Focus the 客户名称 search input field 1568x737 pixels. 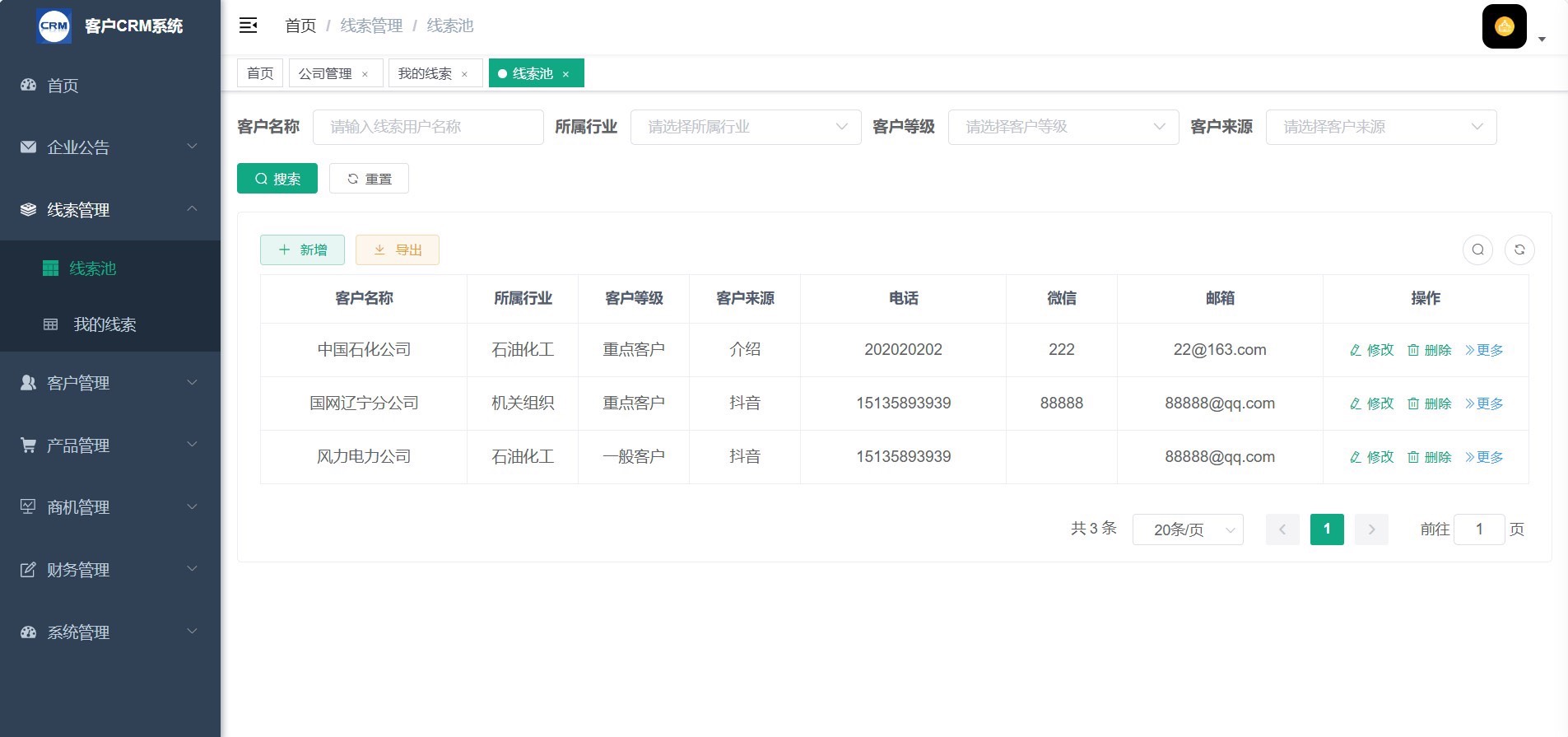click(428, 127)
